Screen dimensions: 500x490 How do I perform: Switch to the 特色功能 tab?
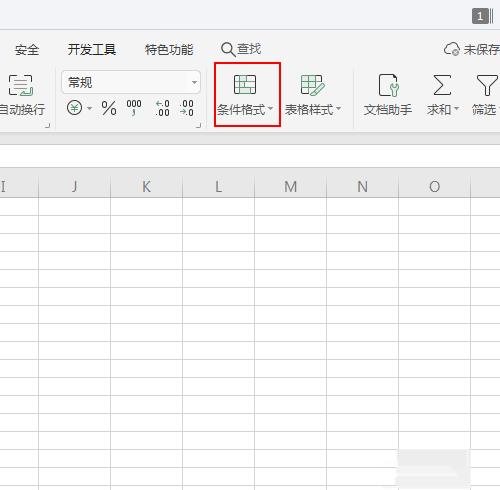click(x=169, y=50)
